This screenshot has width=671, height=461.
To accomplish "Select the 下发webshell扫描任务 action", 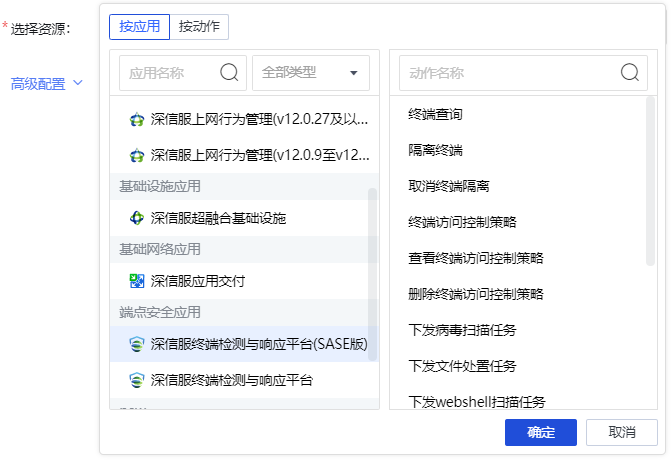I will tap(477, 402).
